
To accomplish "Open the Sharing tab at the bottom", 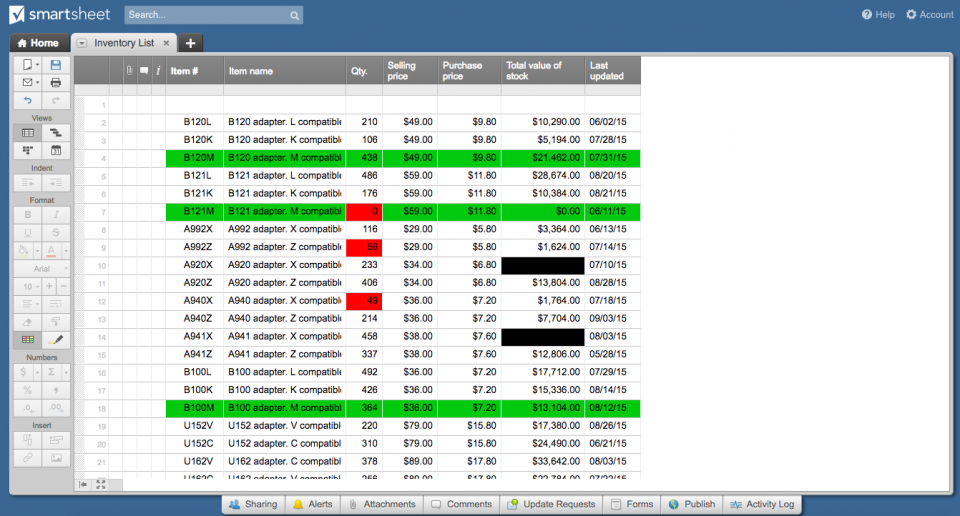I will pyautogui.click(x=253, y=504).
